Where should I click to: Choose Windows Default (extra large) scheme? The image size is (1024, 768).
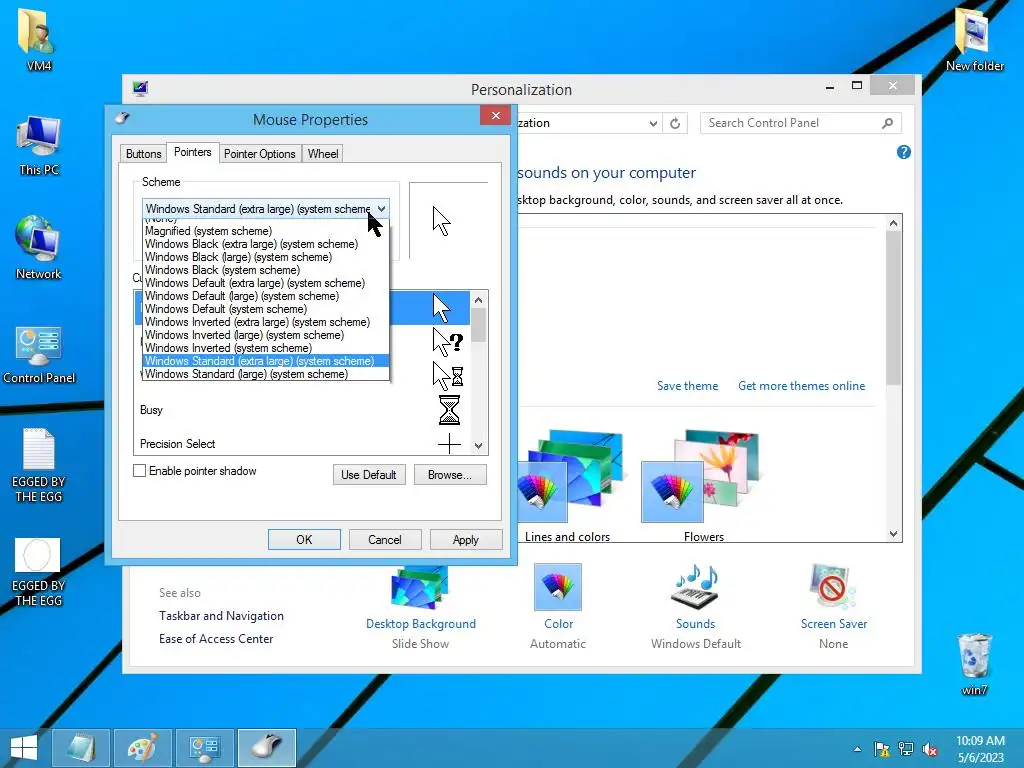(266, 283)
